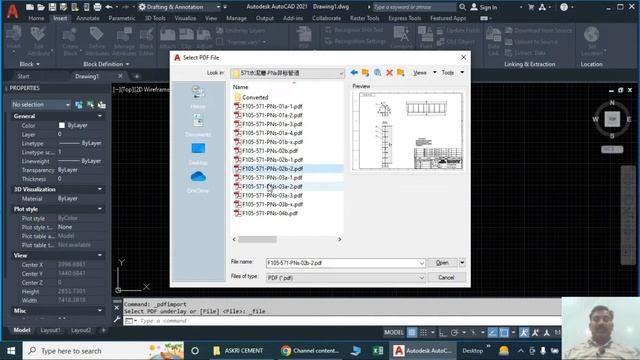Image resolution: width=640 pixels, height=360 pixels.
Task: Toggle ortho mode in status bar
Action: coord(443,333)
